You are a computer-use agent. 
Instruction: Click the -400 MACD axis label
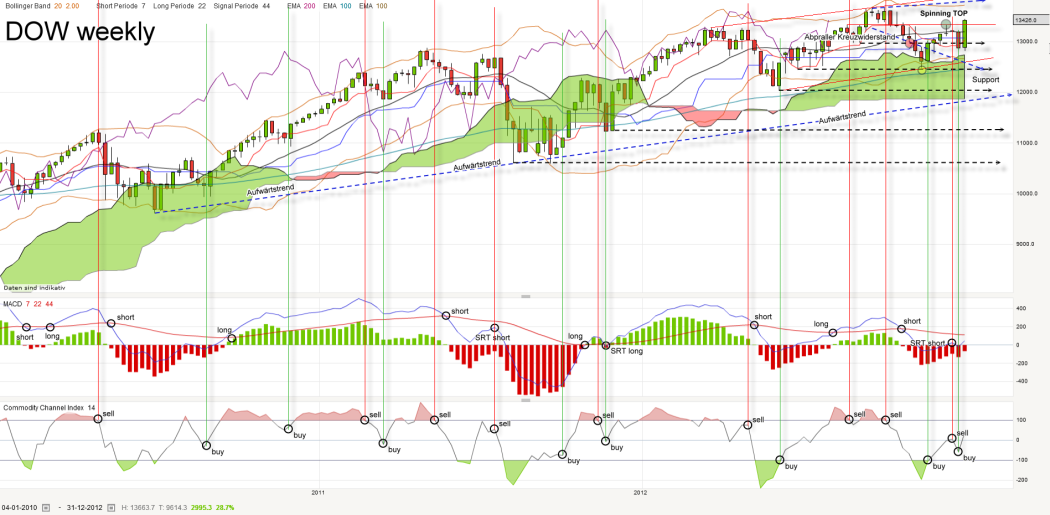1023,381
